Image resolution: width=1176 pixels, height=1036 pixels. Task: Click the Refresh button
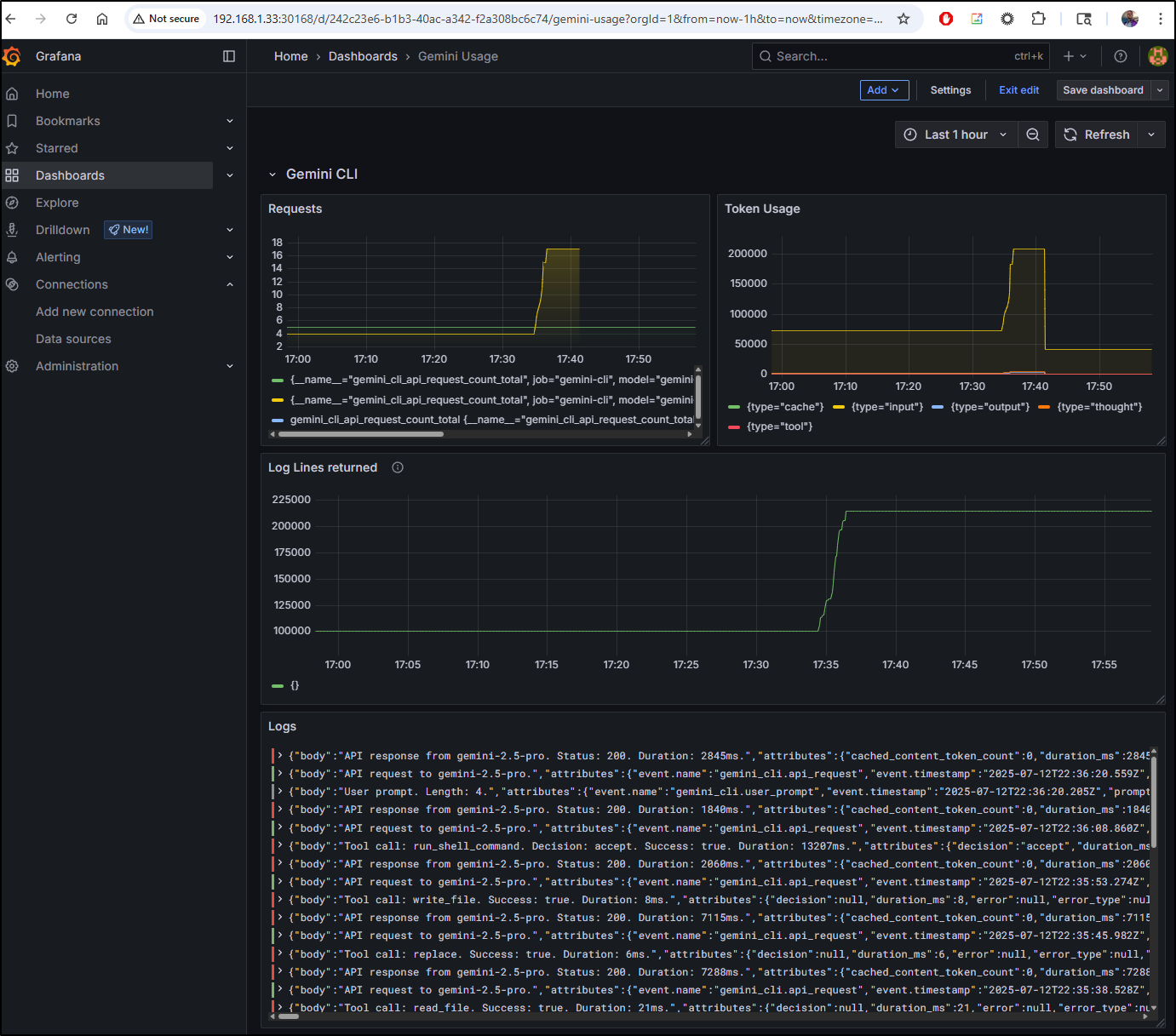click(x=1097, y=135)
